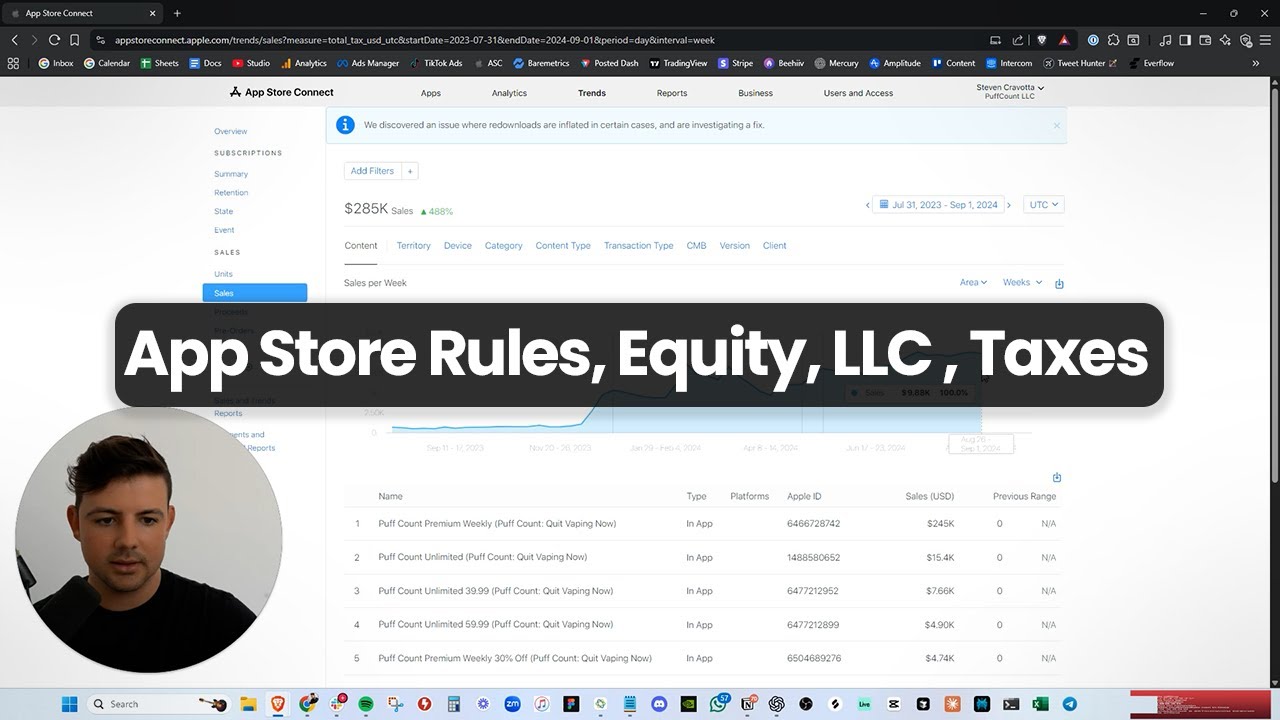Switch to the CMB tab
Image resolution: width=1280 pixels, height=720 pixels.
[x=696, y=245]
